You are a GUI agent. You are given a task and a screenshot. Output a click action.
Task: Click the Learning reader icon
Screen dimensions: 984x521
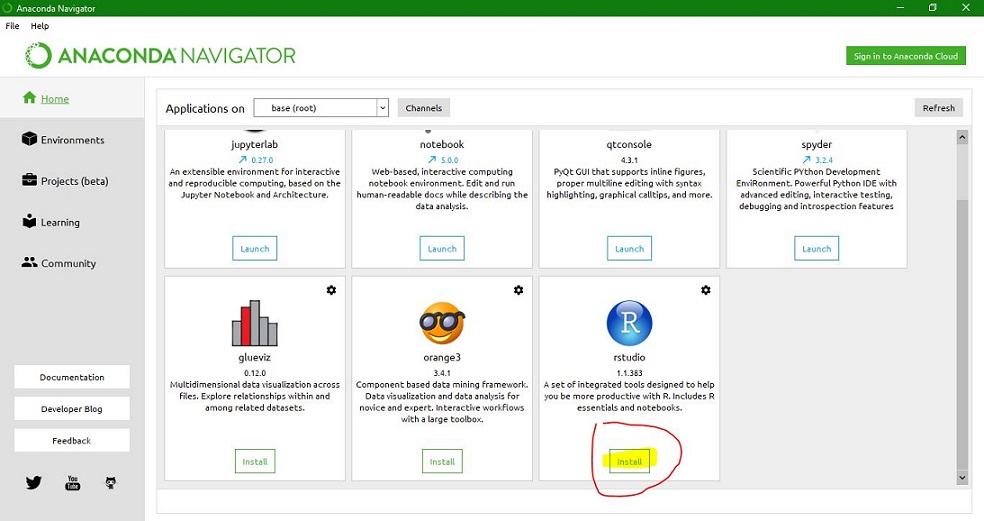click(x=29, y=221)
